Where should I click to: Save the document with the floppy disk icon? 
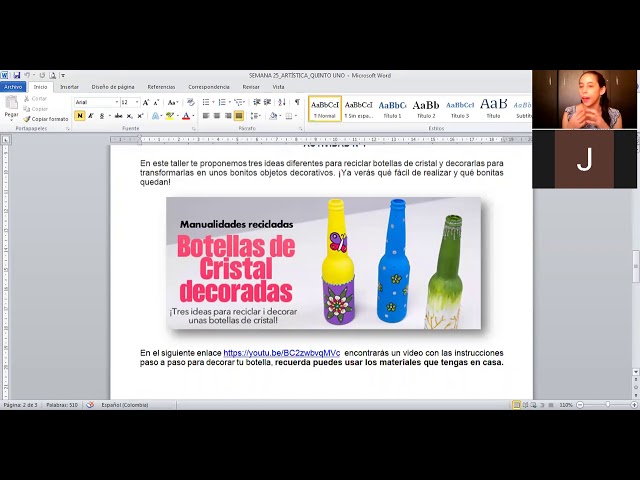17,75
